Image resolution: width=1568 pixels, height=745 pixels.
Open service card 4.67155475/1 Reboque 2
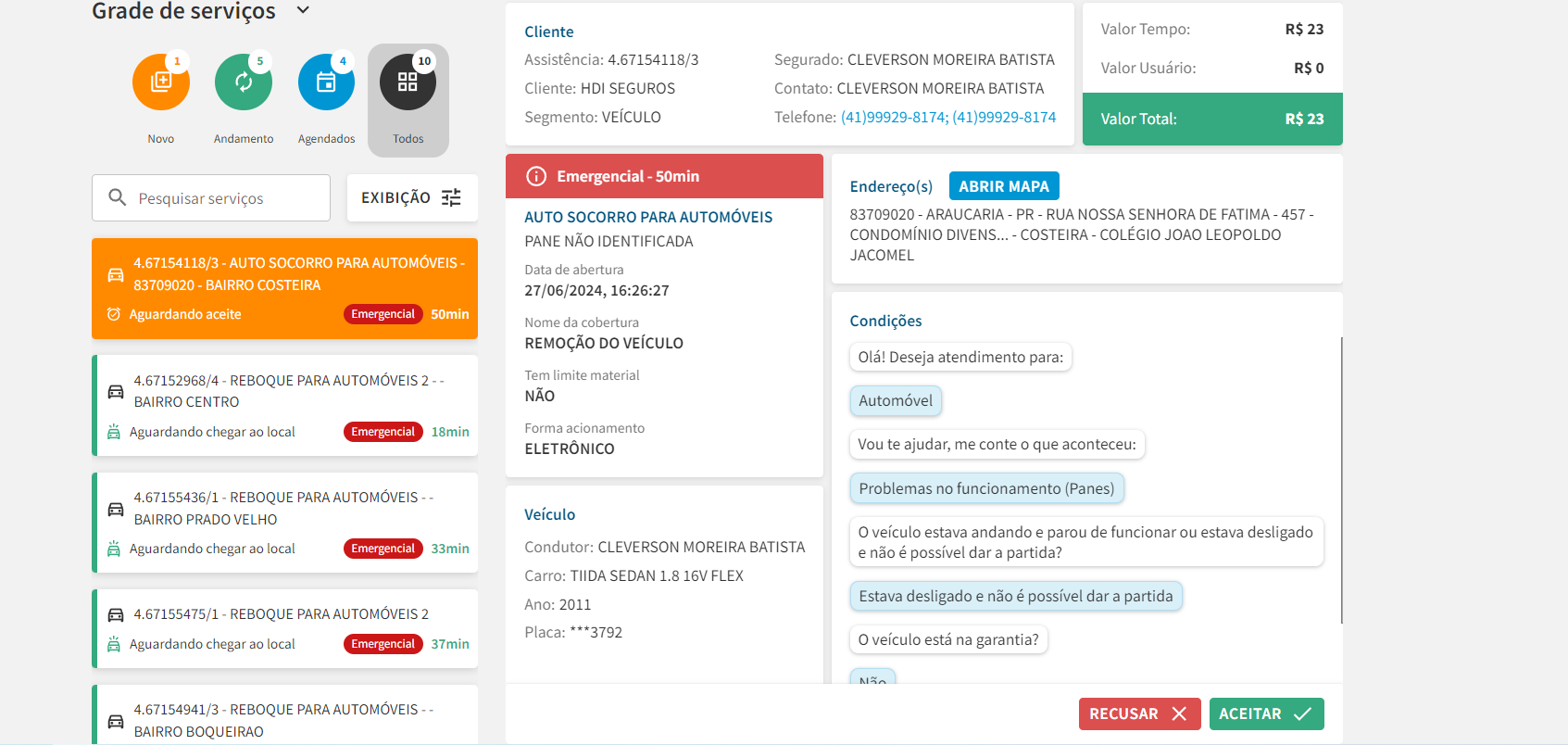tap(284, 628)
